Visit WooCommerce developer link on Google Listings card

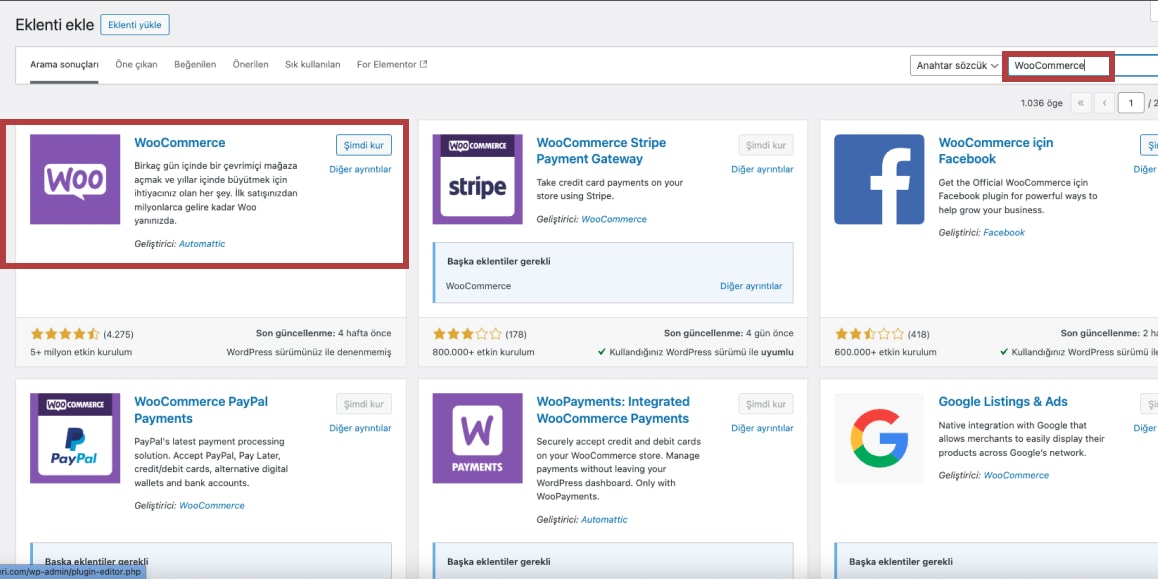coord(1016,476)
